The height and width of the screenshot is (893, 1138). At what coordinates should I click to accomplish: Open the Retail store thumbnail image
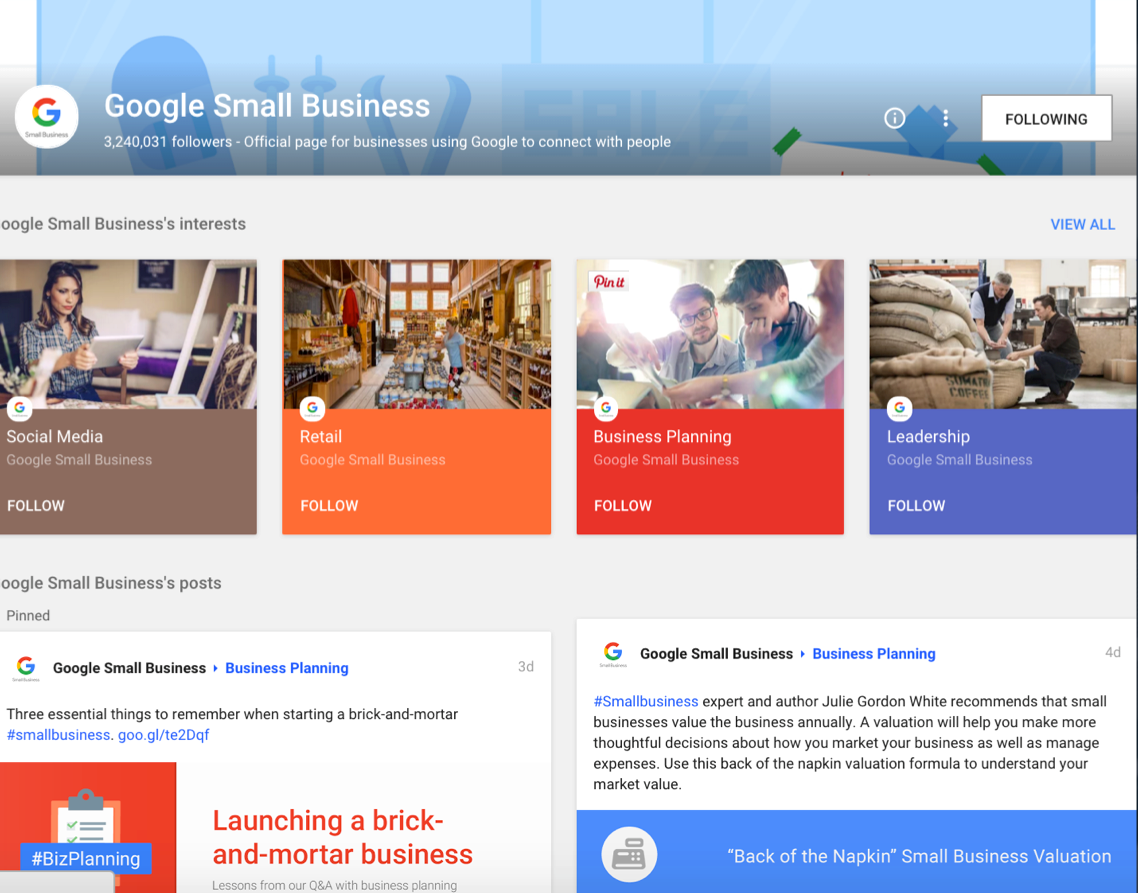[x=416, y=334]
